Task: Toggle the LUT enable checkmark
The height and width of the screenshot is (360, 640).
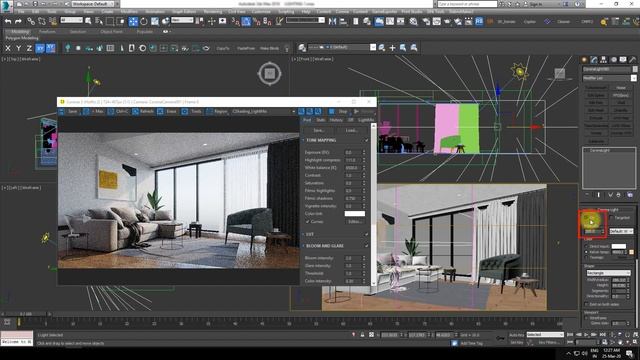Action: click(366, 234)
